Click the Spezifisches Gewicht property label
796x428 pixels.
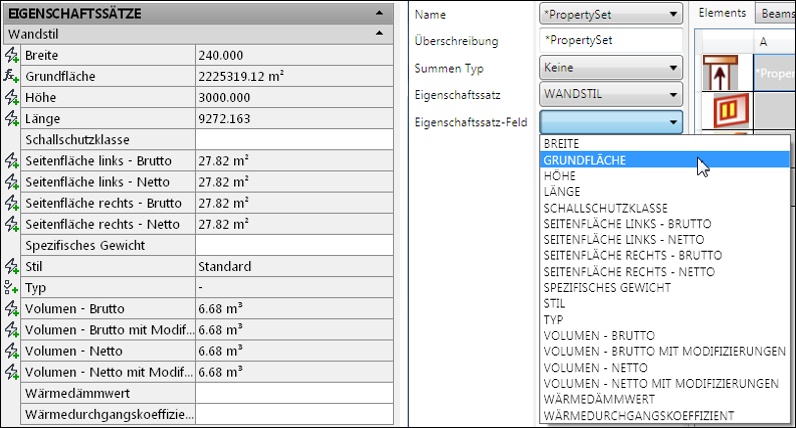[x=85, y=245]
